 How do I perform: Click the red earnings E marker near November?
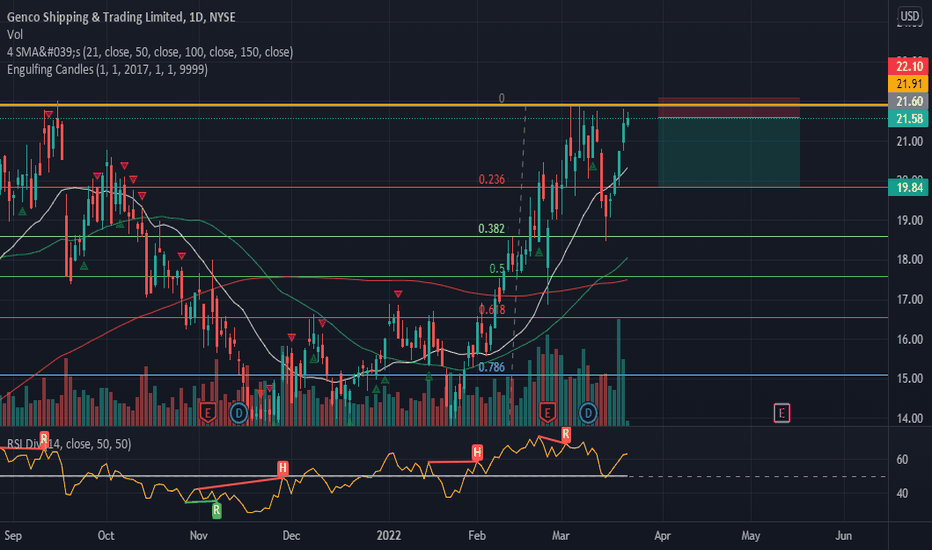pos(207,411)
